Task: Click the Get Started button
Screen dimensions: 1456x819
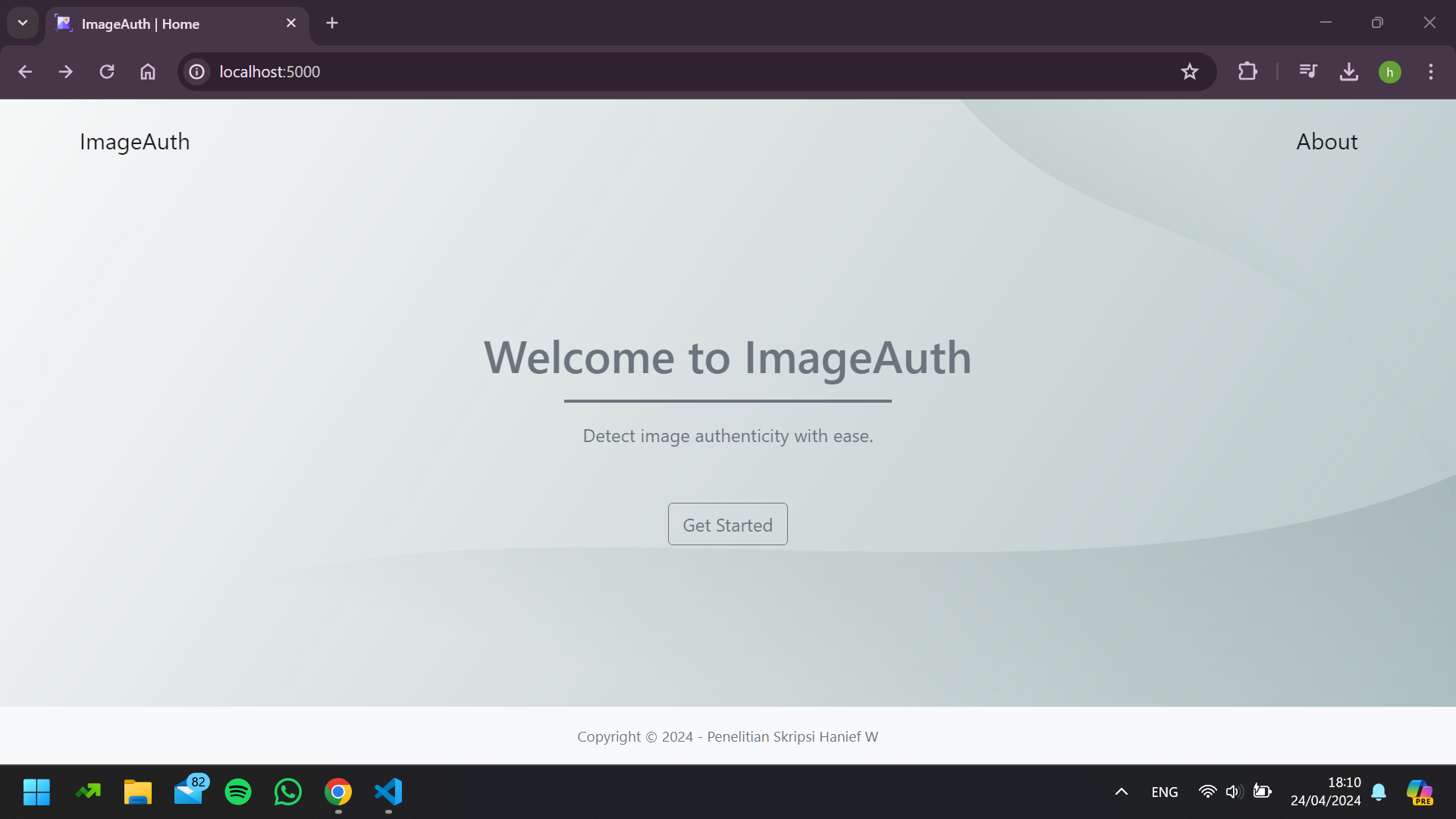Action: 727,524
